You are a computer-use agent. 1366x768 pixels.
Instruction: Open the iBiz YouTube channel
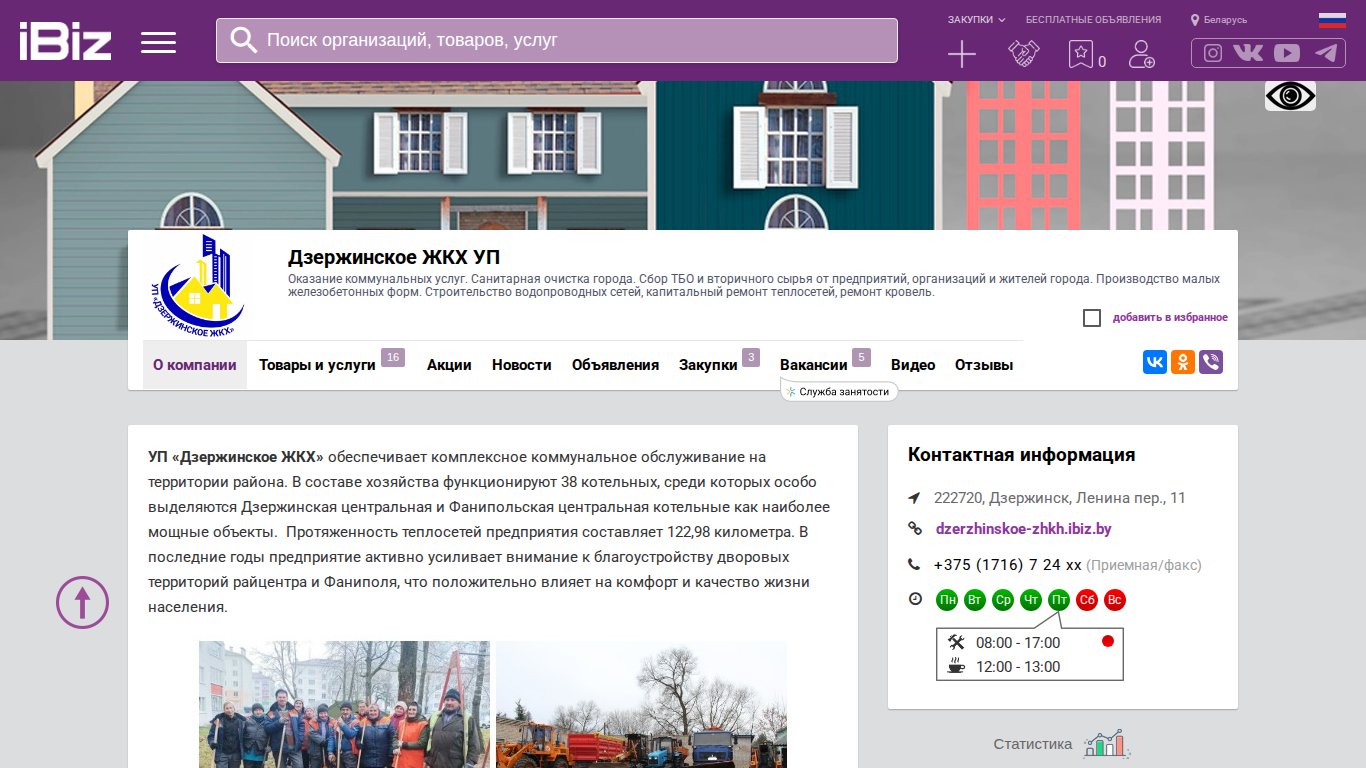pyautogui.click(x=1287, y=53)
